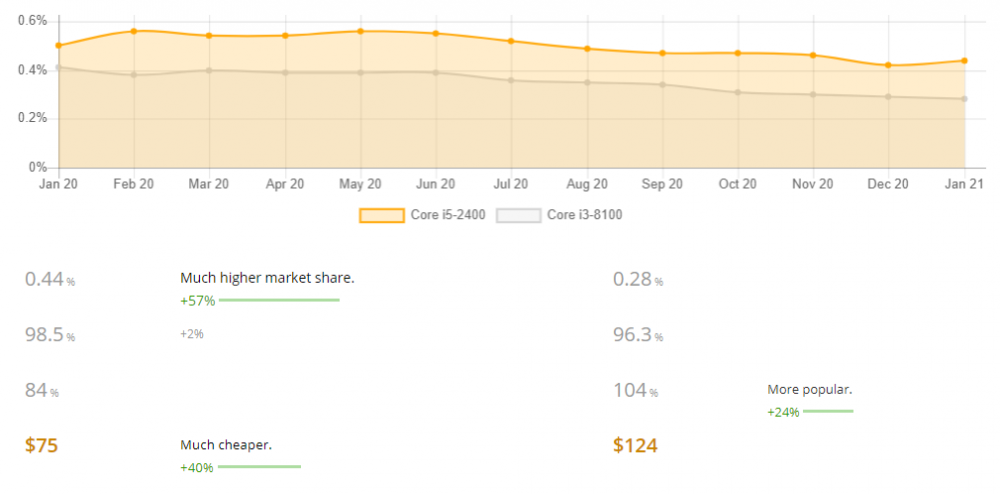This screenshot has width=1000, height=494.
Task: Click the small gray +2% figure
Action: 192,333
